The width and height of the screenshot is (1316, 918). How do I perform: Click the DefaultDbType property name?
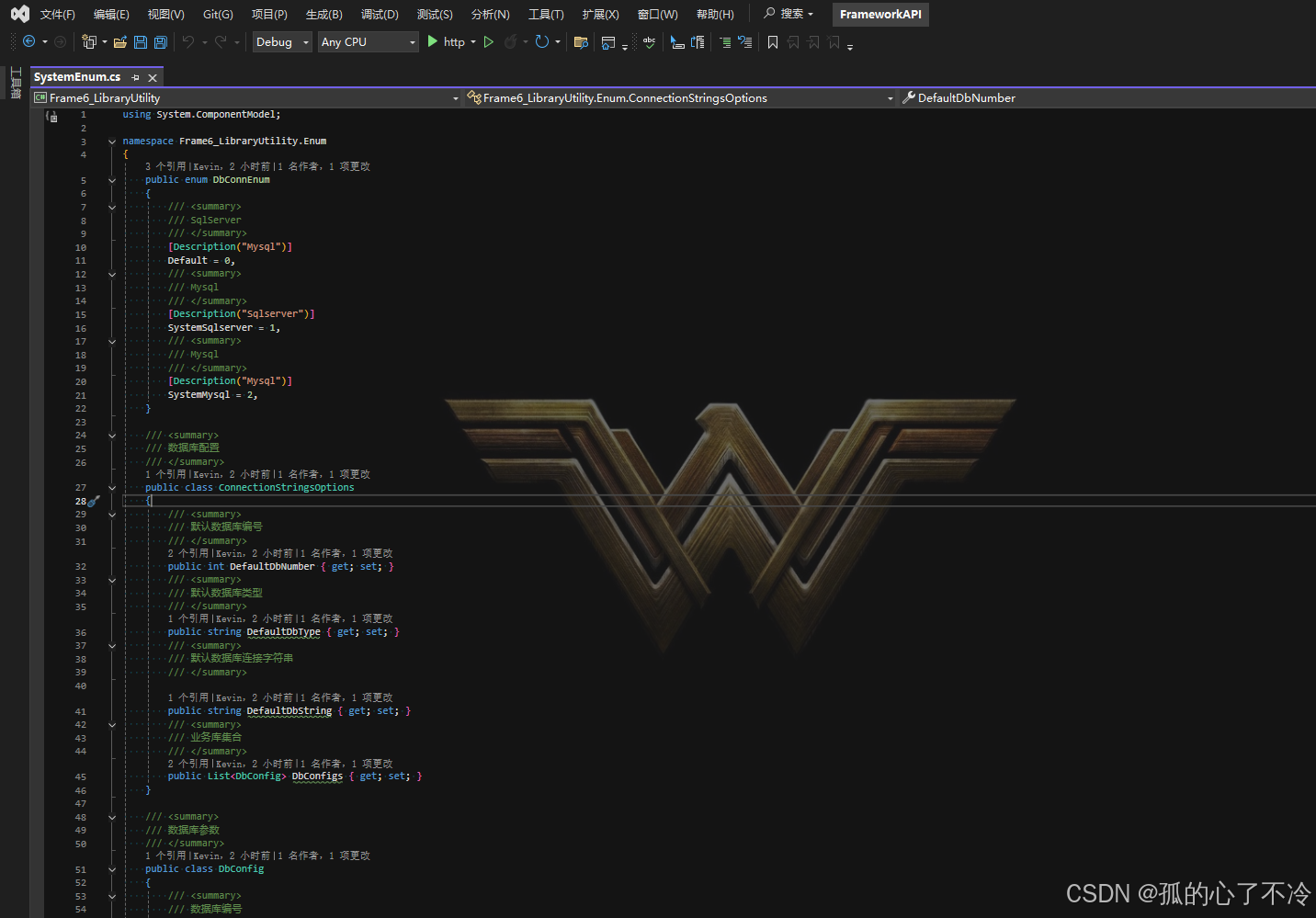click(x=283, y=632)
